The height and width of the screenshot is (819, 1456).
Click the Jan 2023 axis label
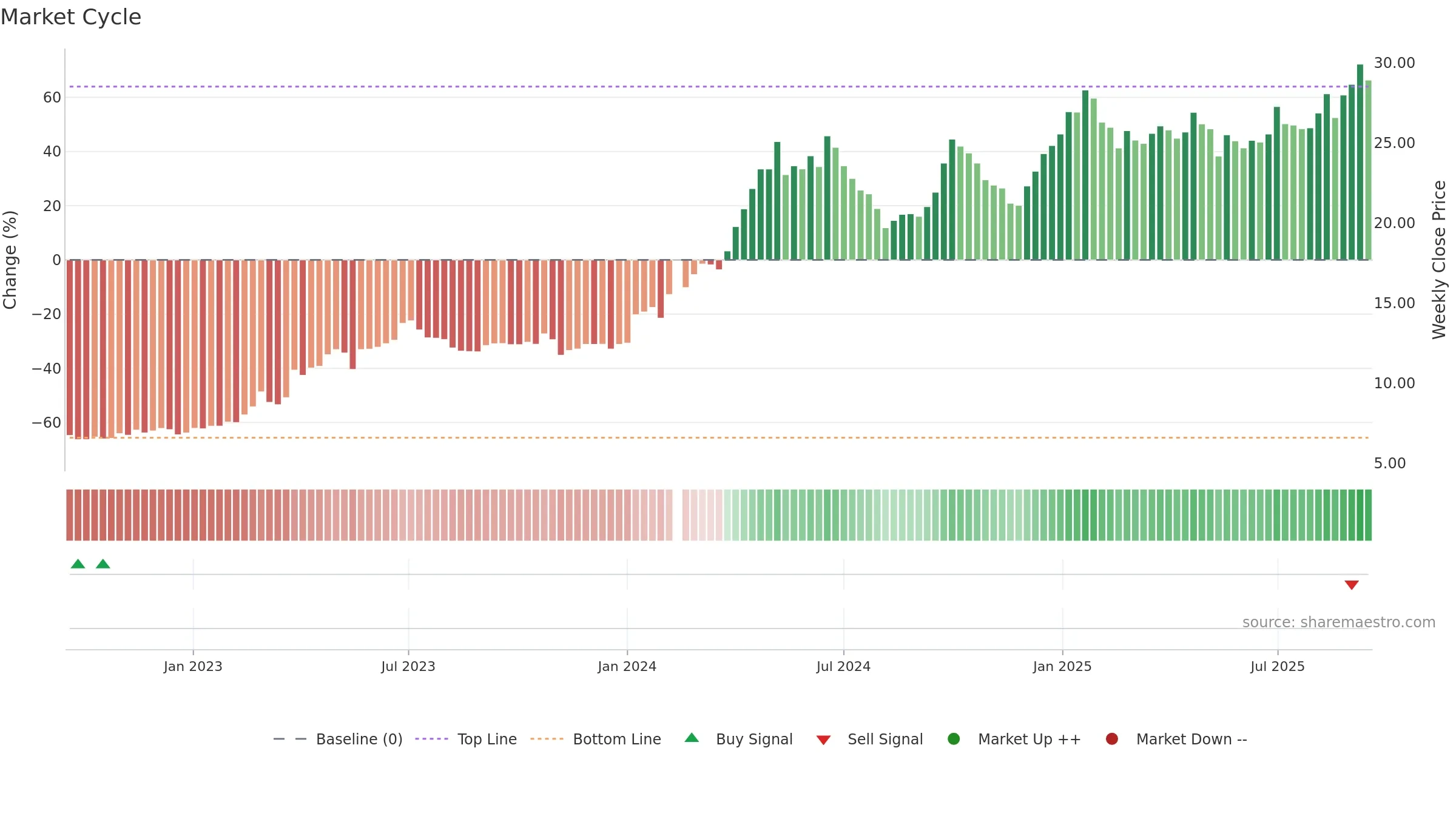[193, 667]
